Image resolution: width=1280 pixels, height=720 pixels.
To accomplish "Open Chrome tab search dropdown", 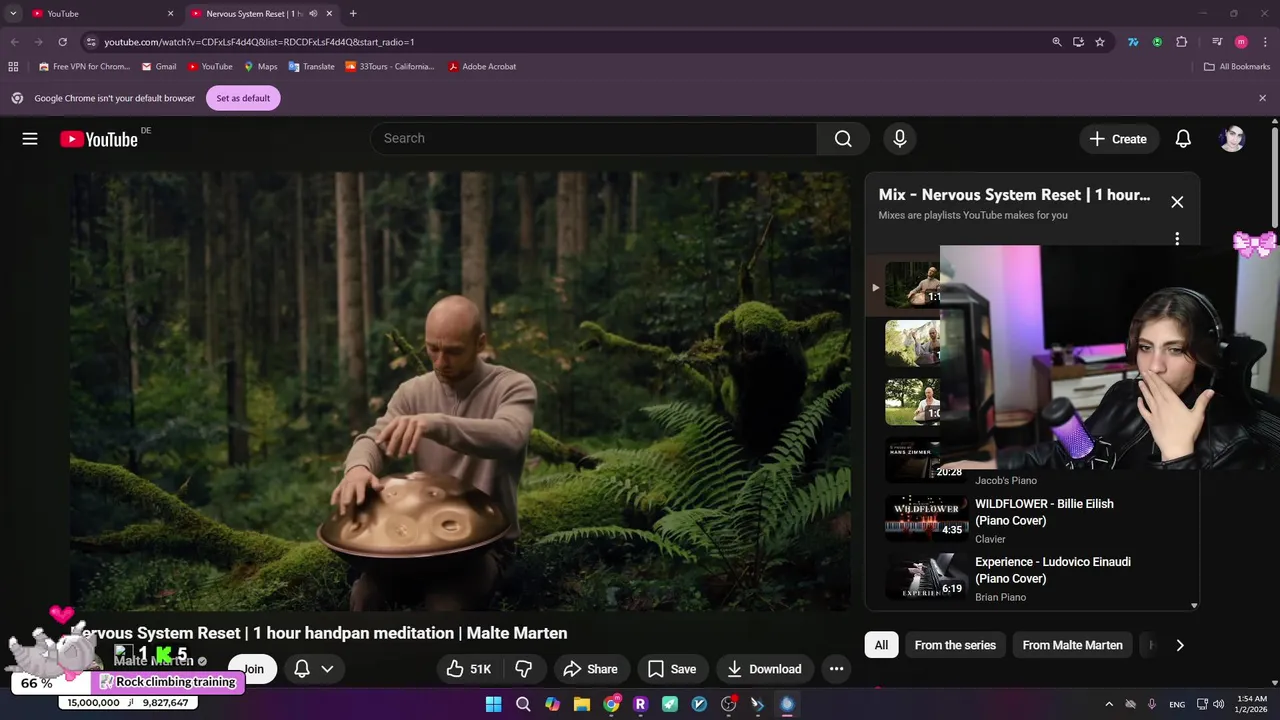I will click(x=13, y=14).
